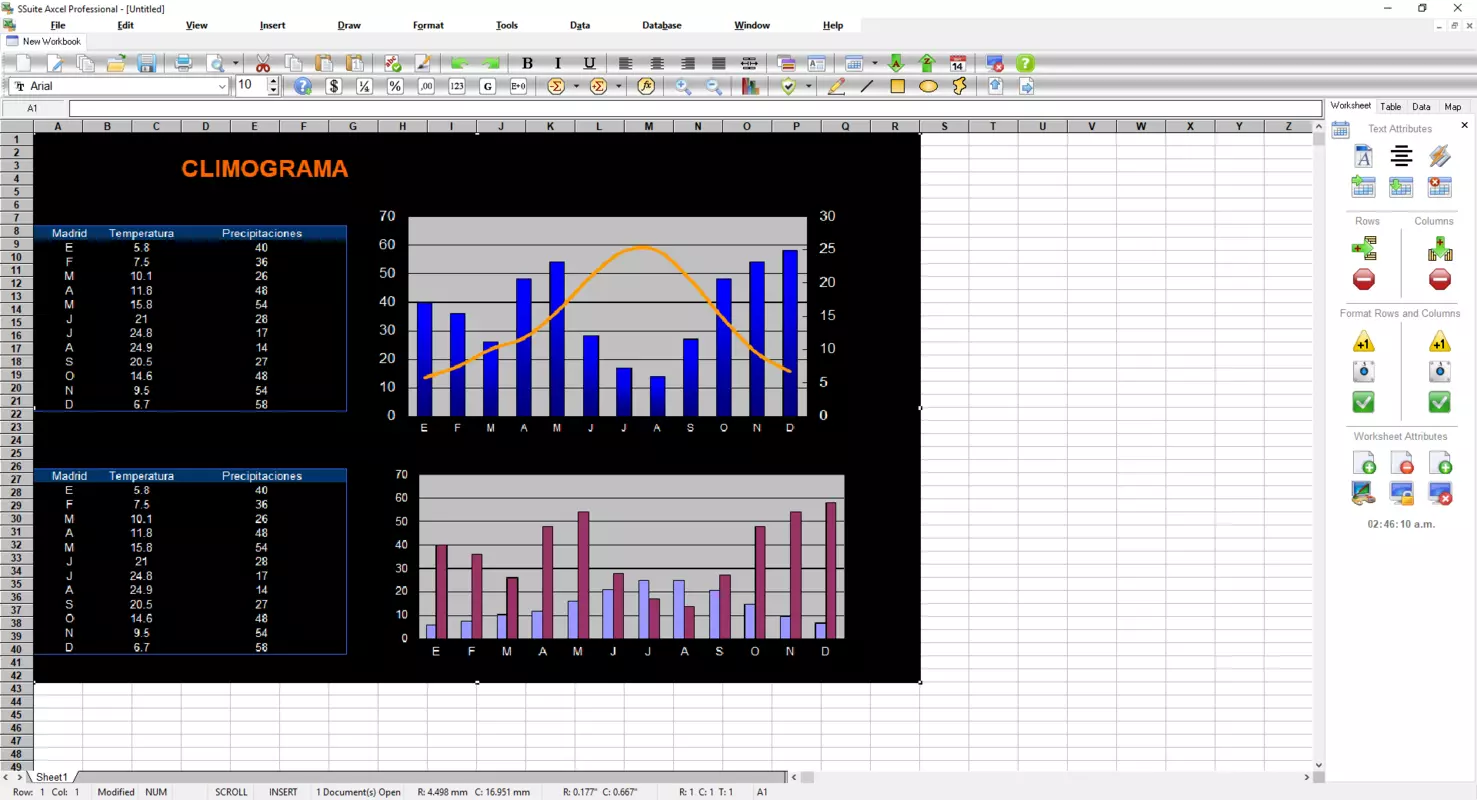Click the insert row icon under Rows
This screenshot has width=1477, height=800.
pyautogui.click(x=1364, y=248)
